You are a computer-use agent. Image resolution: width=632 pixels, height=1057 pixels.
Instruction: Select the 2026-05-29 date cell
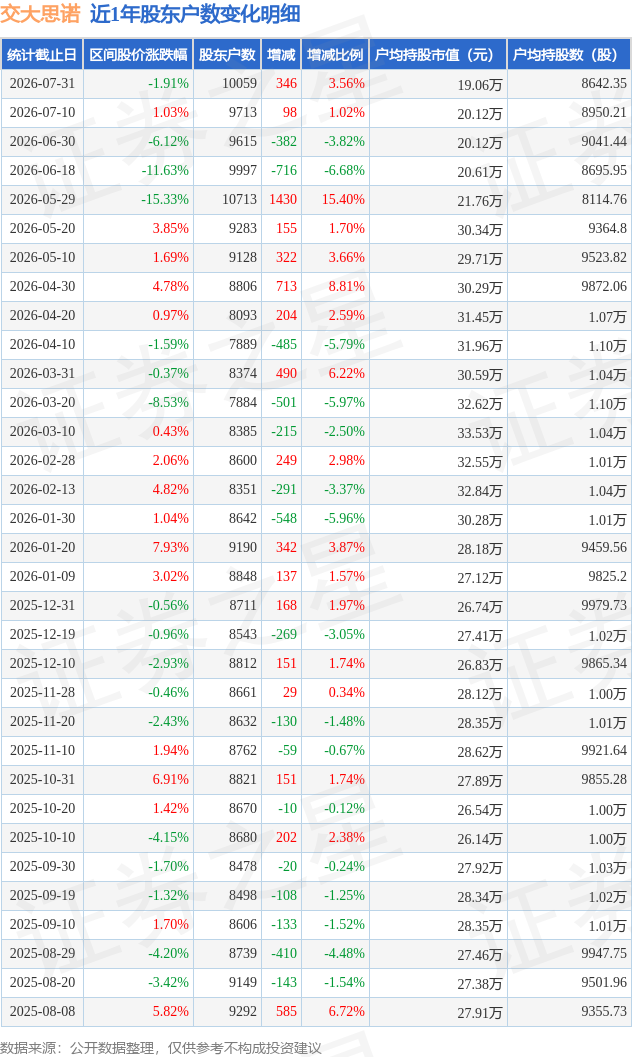[x=42, y=200]
